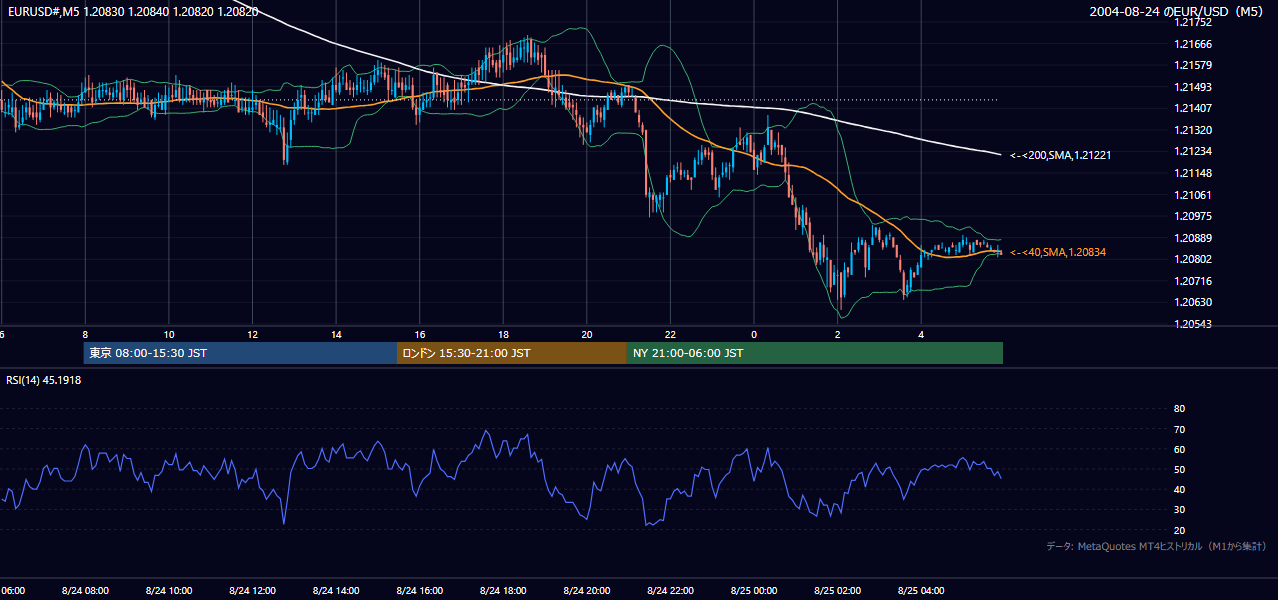This screenshot has width=1278, height=600.
Task: Click the 1.21579 price axis label
Action: 1192,66
